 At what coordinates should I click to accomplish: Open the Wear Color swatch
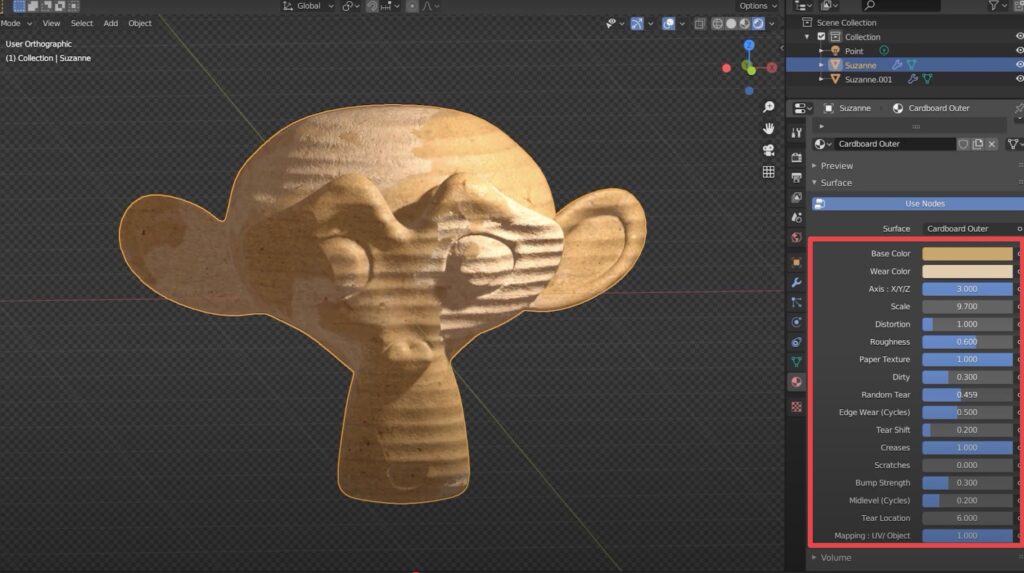coord(967,271)
